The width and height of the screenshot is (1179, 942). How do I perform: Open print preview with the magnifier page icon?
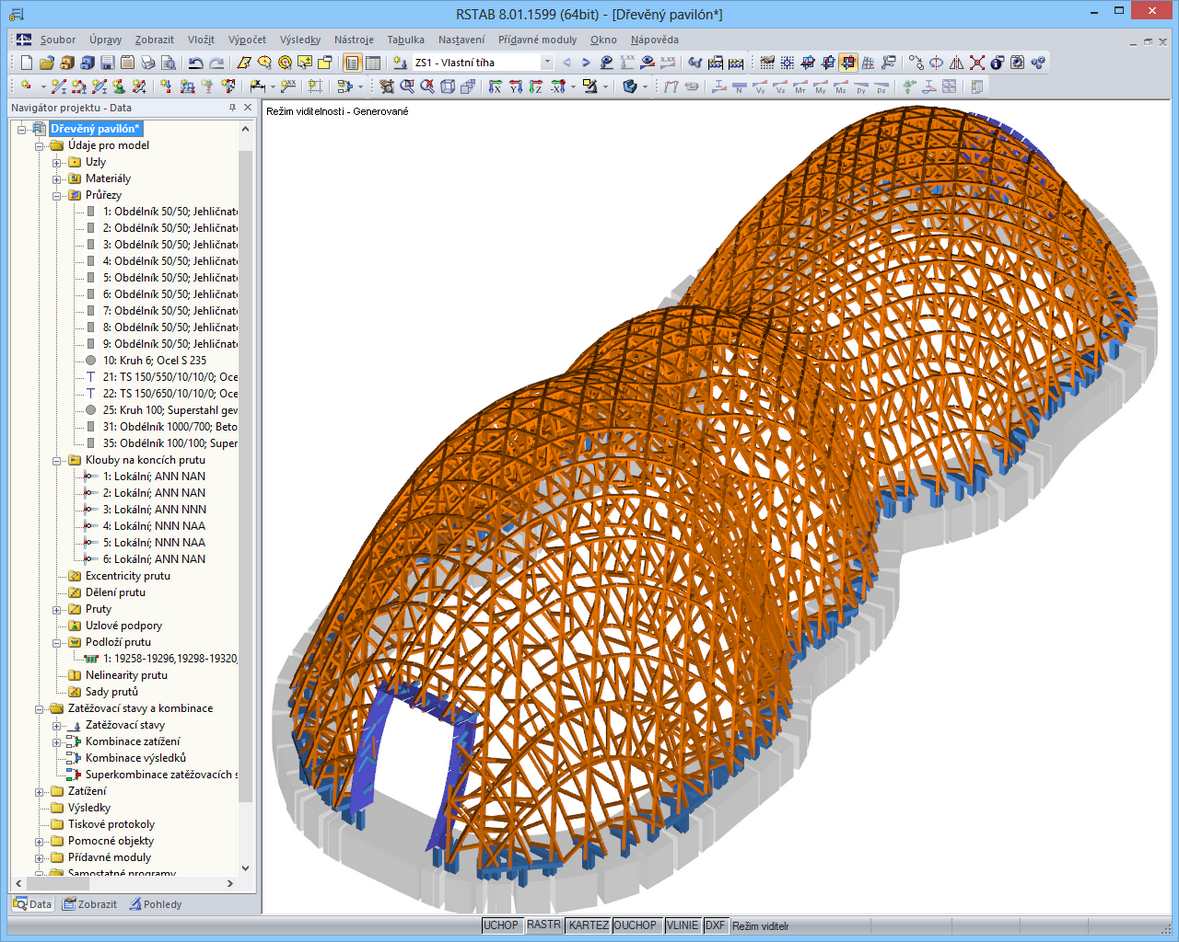tap(168, 62)
